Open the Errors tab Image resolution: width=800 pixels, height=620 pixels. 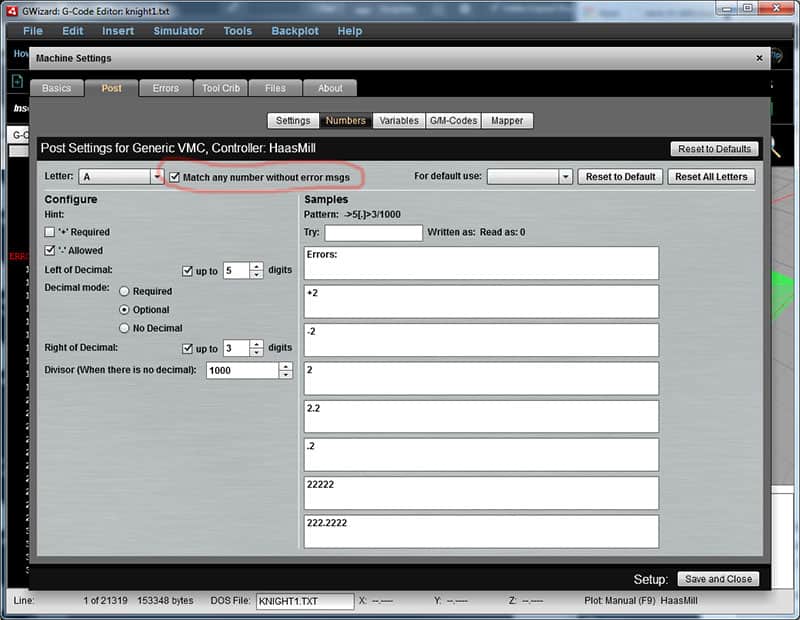165,88
